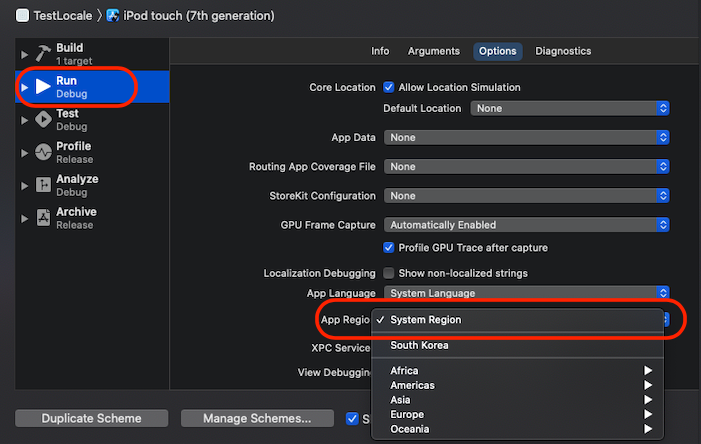The width and height of the screenshot is (701, 444).
Task: Click the Build hammer icon
Action: [43, 54]
